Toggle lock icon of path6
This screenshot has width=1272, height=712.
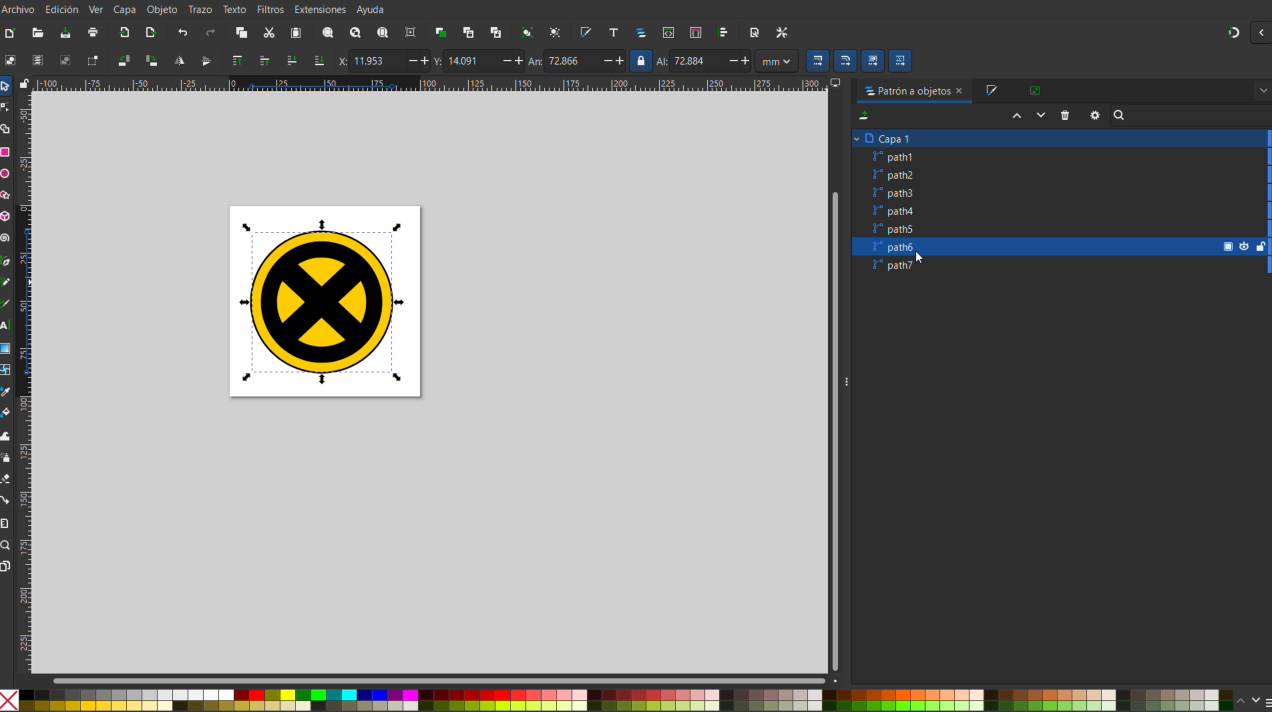1260,247
